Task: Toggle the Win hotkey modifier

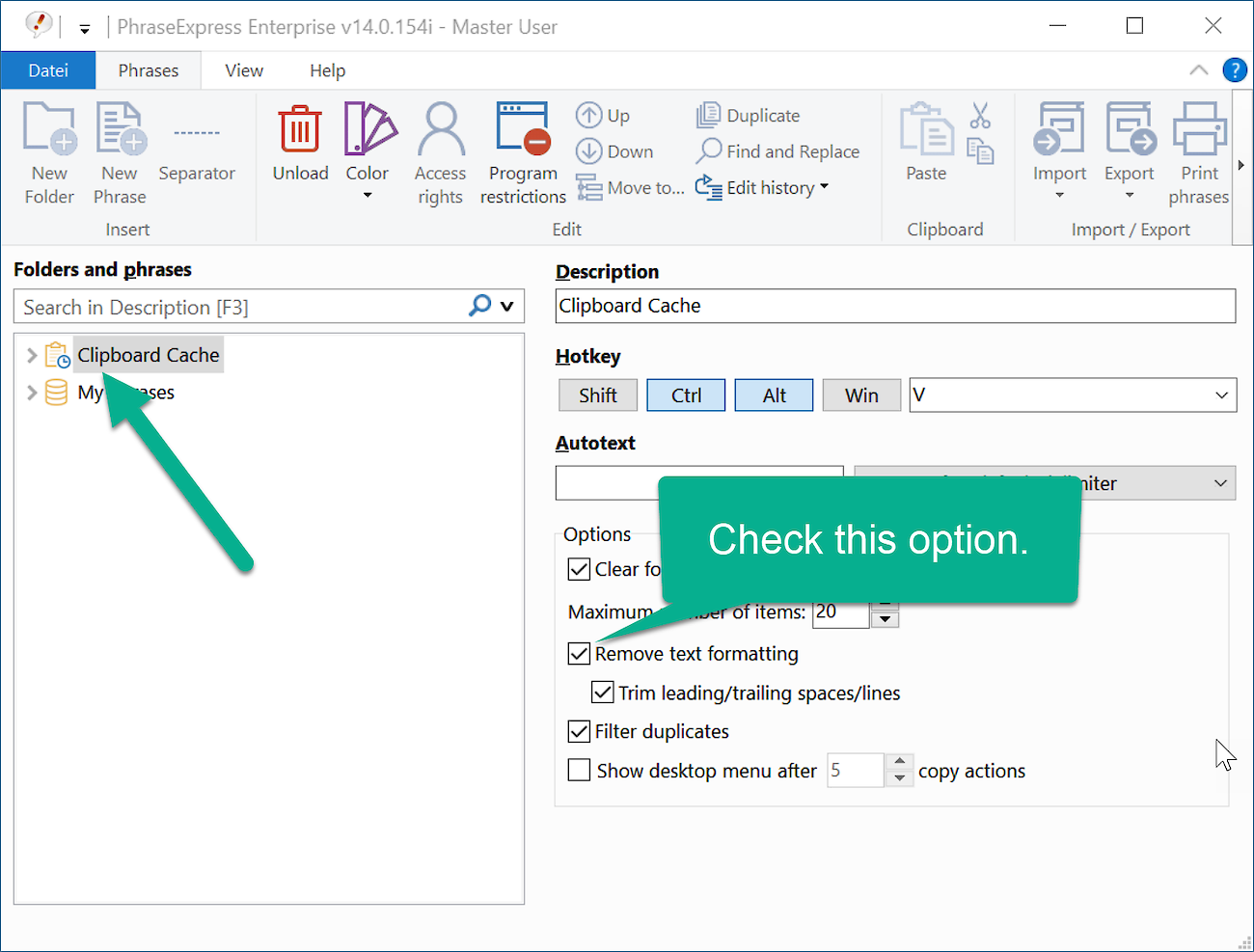Action: coord(861,395)
